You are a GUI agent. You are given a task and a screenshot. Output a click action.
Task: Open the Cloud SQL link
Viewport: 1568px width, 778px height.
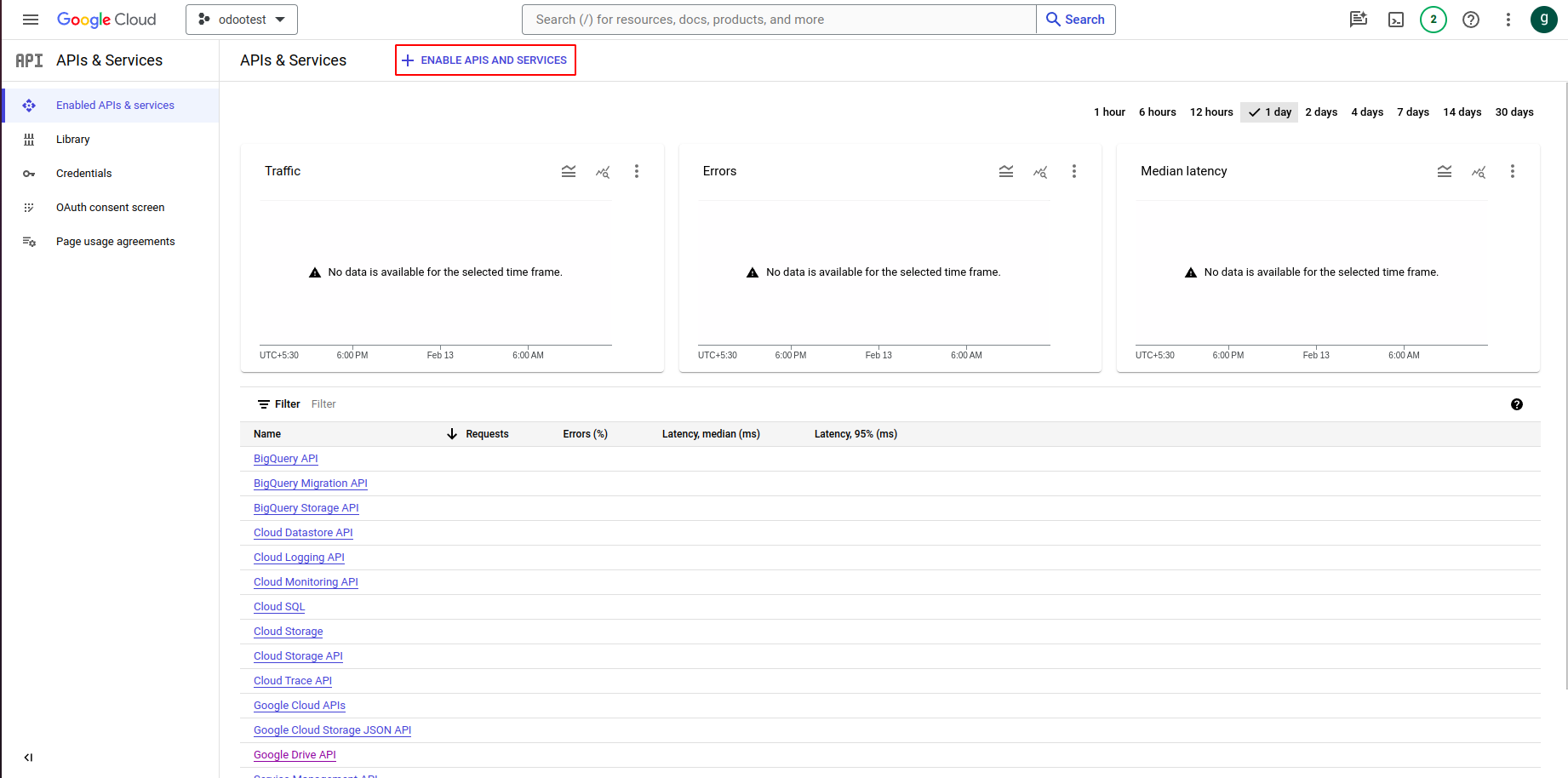279,607
